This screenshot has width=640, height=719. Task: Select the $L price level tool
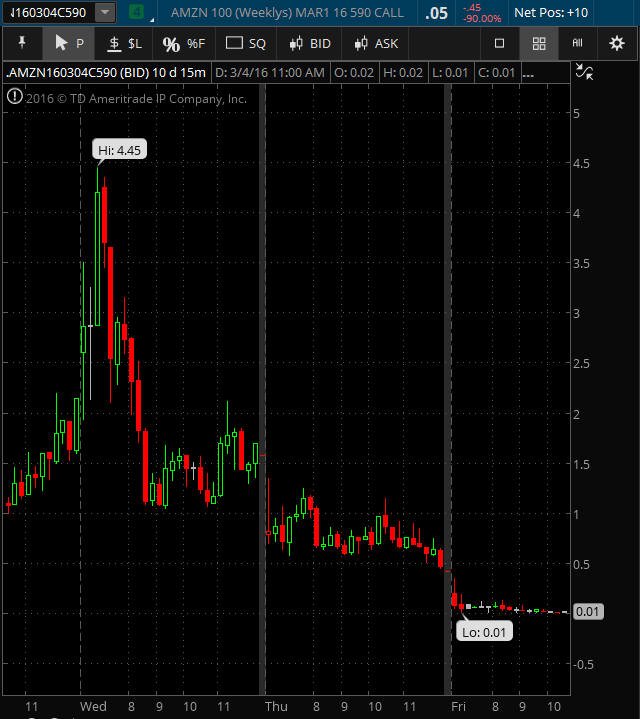pyautogui.click(x=124, y=44)
